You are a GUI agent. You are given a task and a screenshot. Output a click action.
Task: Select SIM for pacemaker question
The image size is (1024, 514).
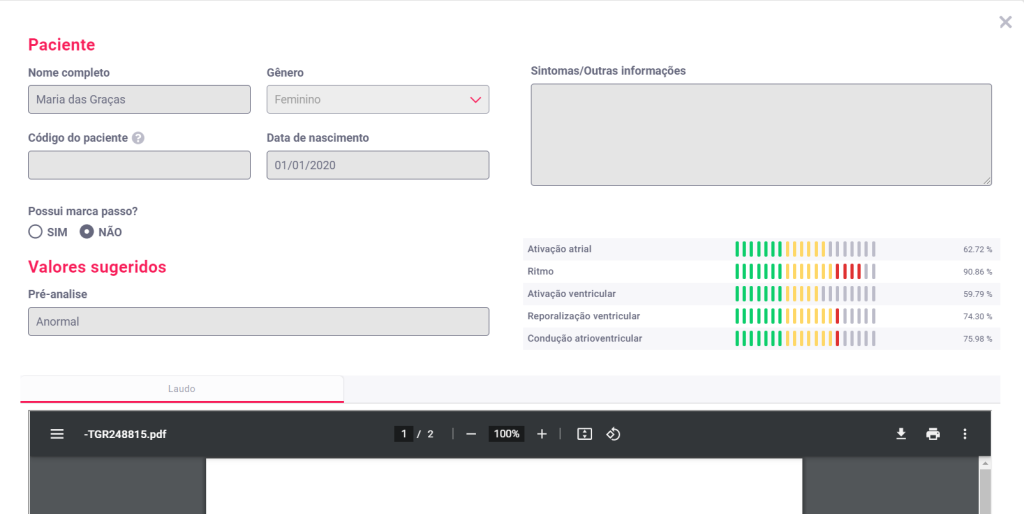[36, 232]
